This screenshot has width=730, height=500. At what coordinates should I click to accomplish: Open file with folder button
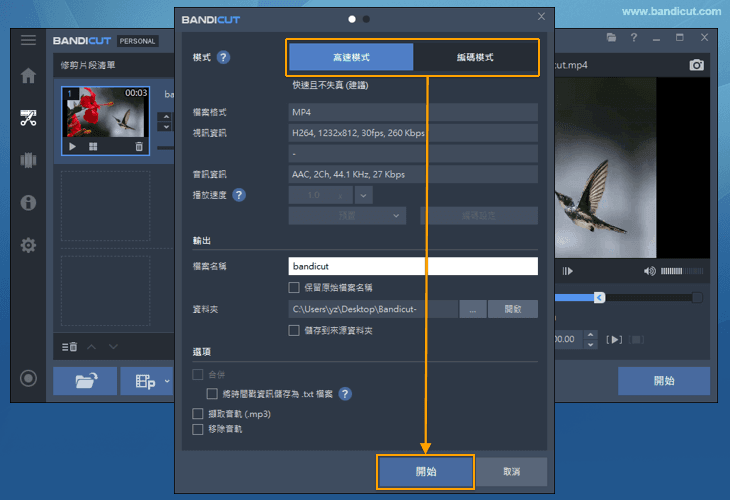point(85,381)
